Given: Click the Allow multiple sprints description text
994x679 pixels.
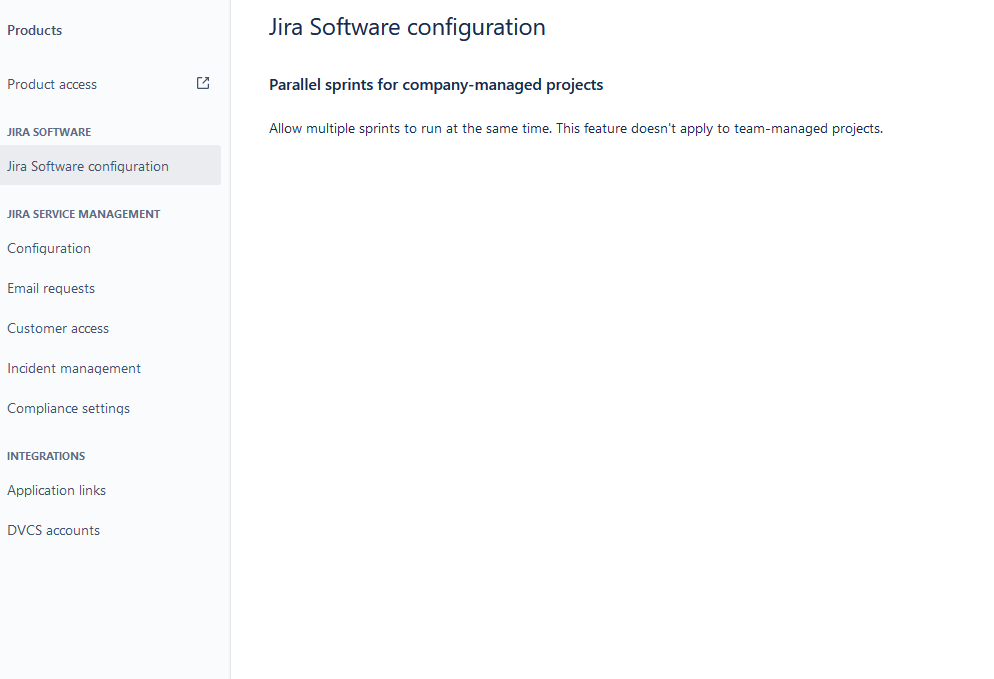Looking at the screenshot, I should pyautogui.click(x=576, y=128).
